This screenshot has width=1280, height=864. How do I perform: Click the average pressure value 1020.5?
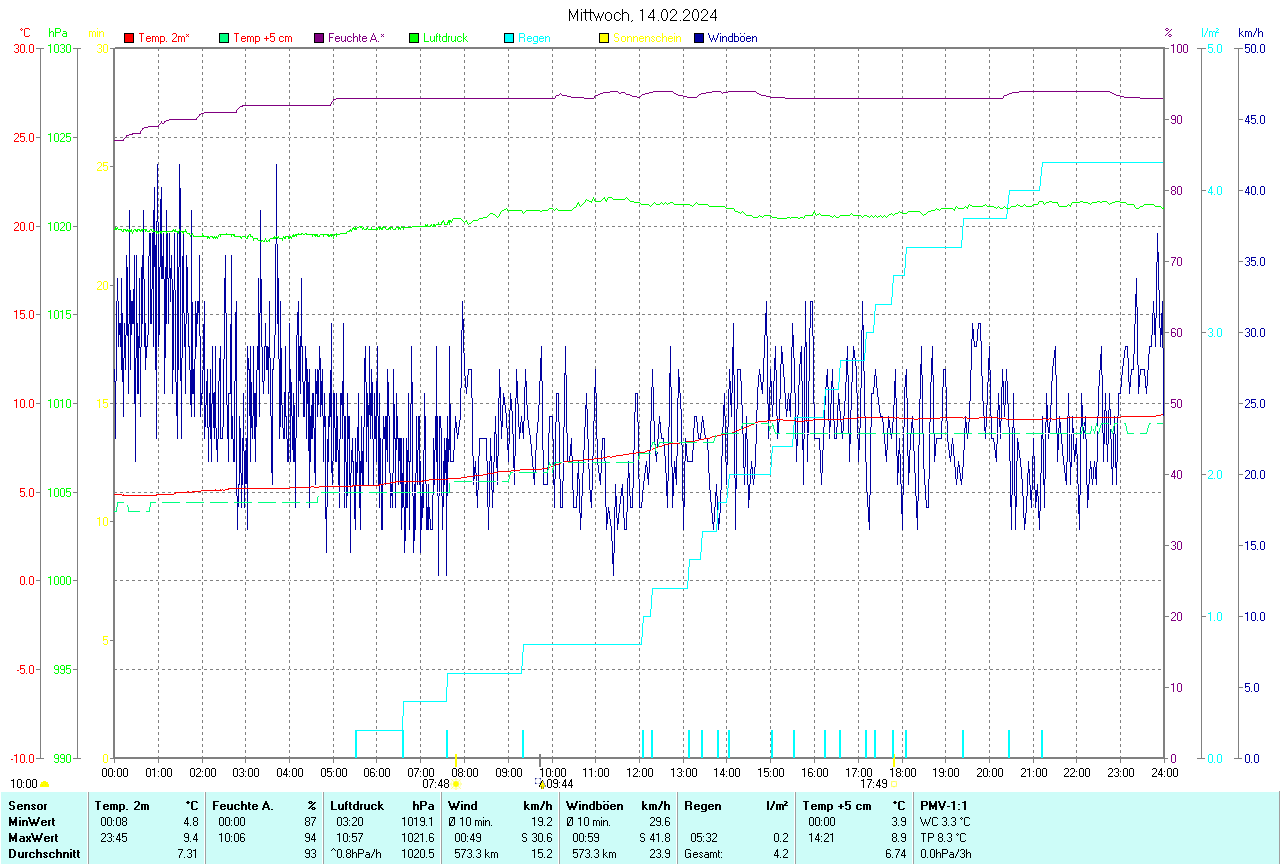tap(418, 854)
